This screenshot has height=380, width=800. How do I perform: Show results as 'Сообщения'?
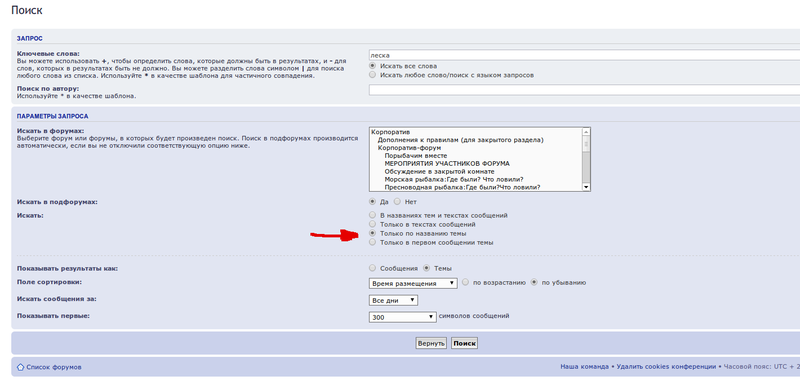coord(372,268)
